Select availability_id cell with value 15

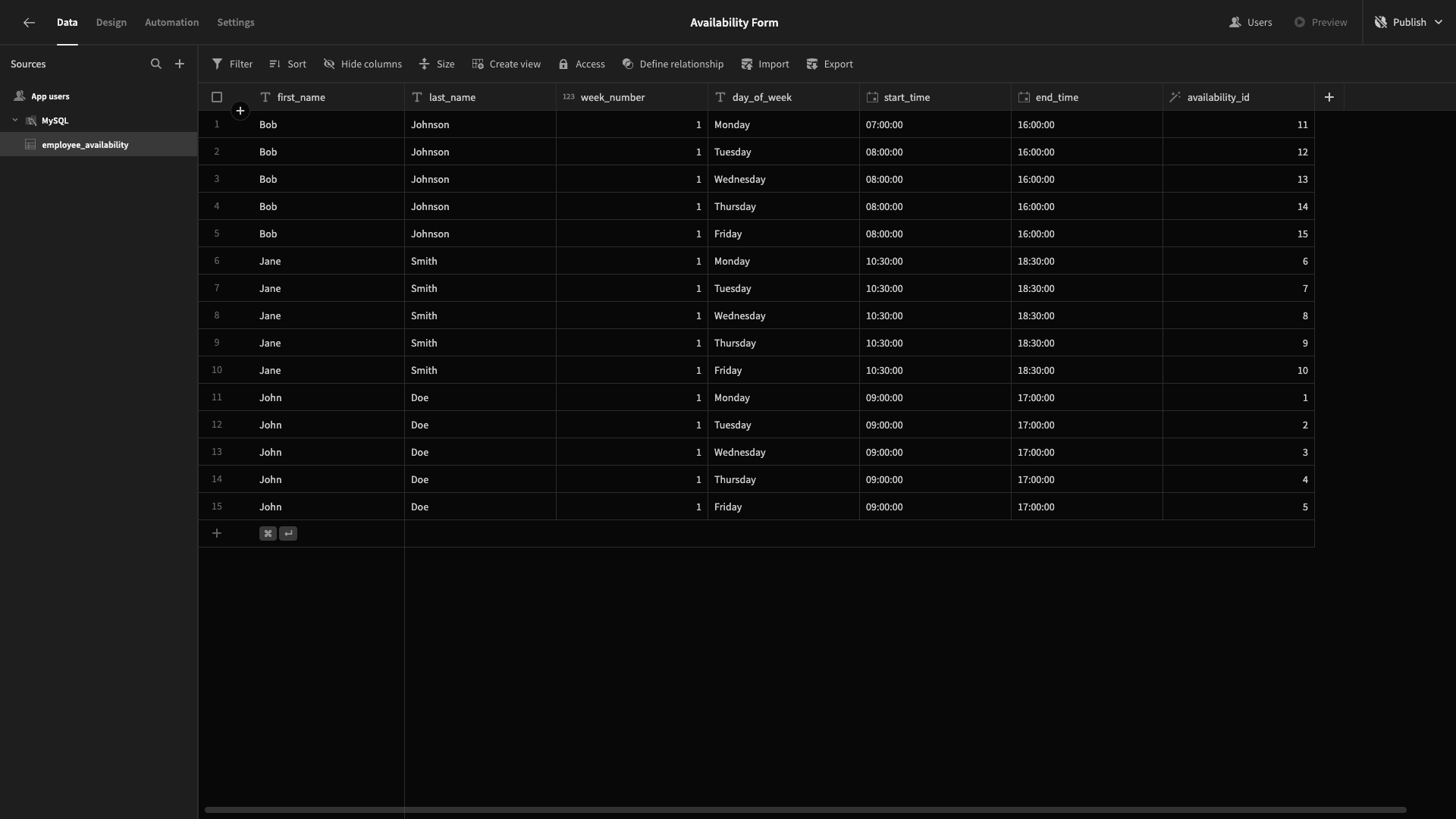pyautogui.click(x=1238, y=234)
